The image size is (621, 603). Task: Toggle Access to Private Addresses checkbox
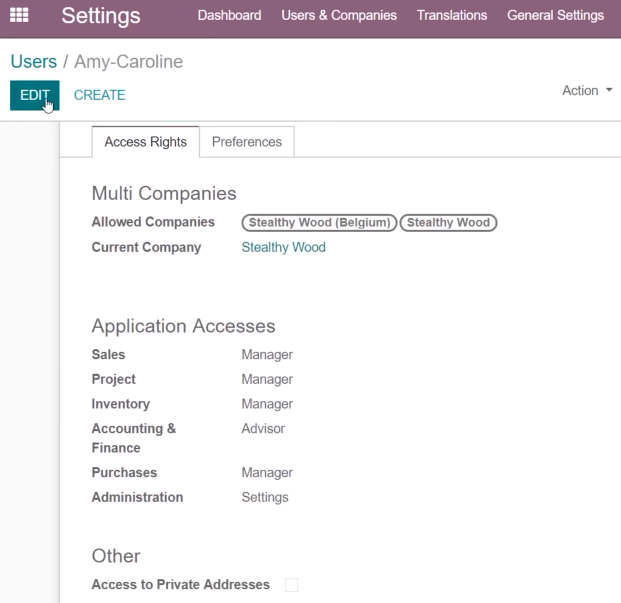(x=291, y=585)
